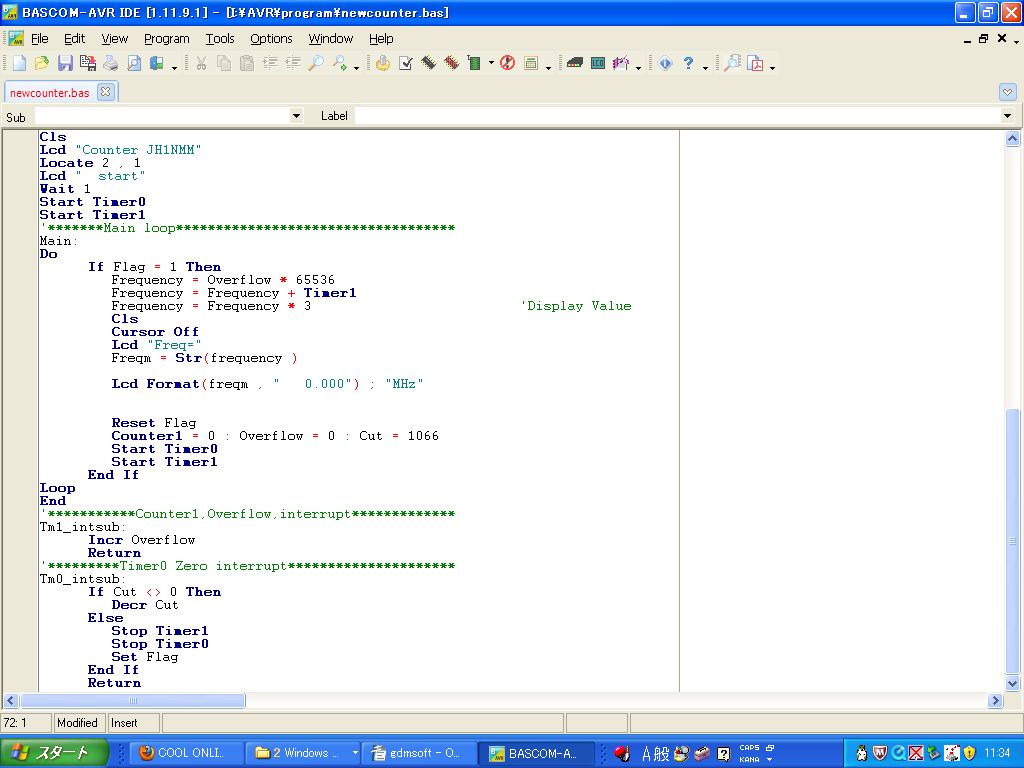Screen dimensions: 1024x768
Task: Click the blue information diamond icon
Action: pos(665,63)
